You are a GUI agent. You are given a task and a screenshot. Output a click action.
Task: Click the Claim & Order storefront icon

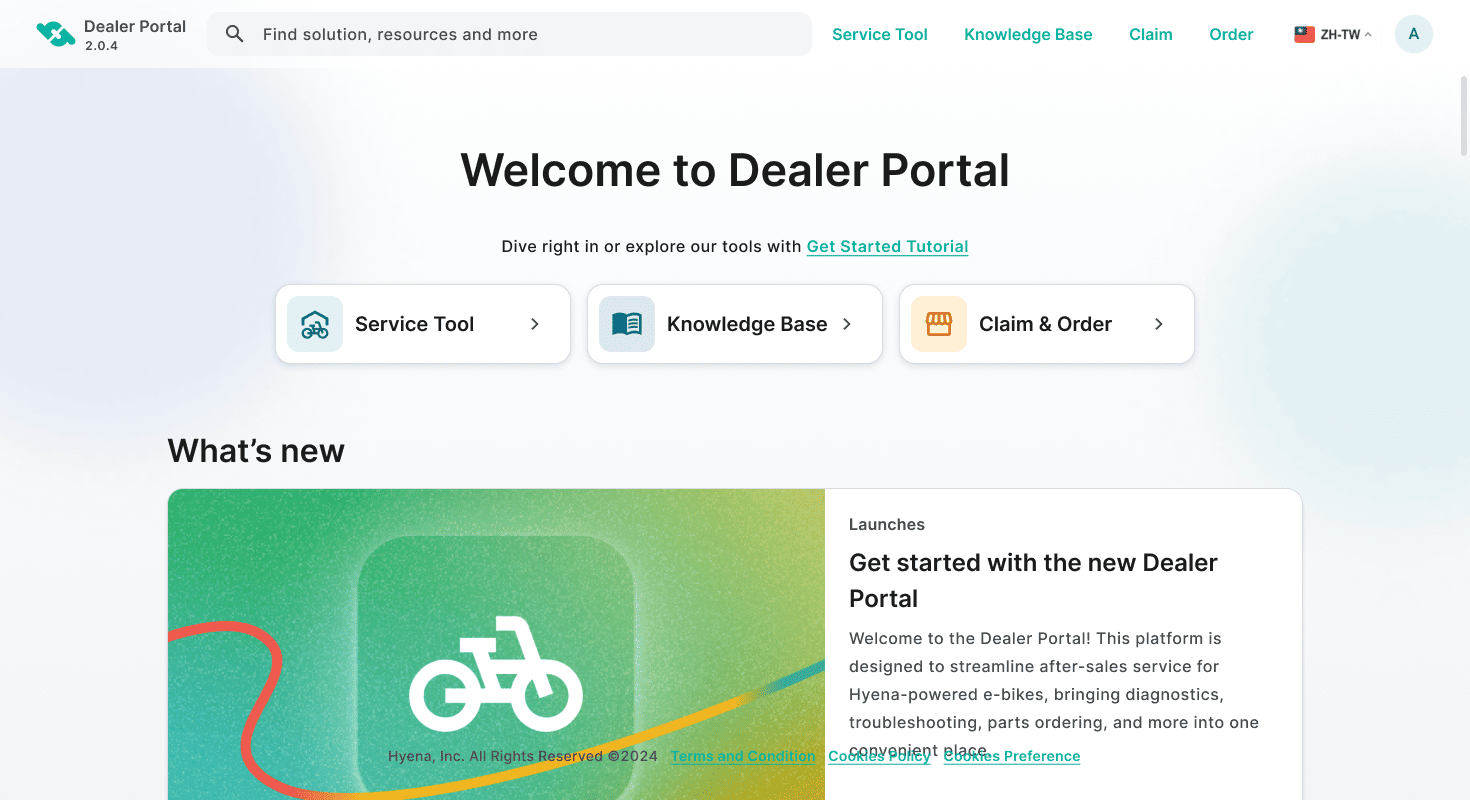pos(939,324)
